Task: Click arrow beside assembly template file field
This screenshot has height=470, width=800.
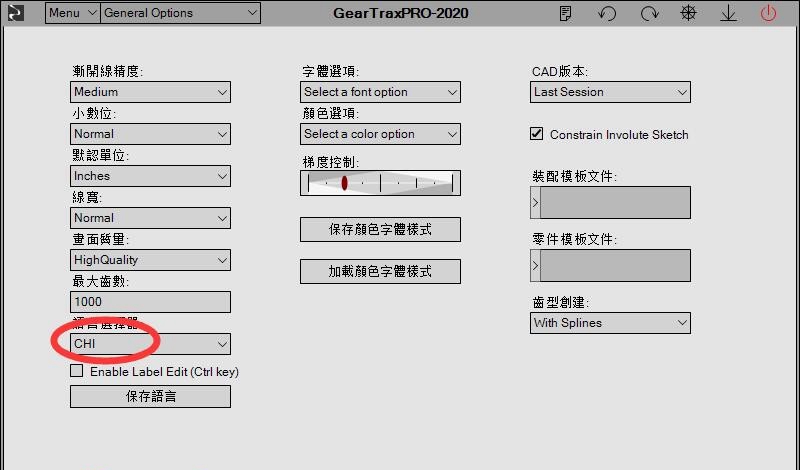Action: tap(535, 203)
